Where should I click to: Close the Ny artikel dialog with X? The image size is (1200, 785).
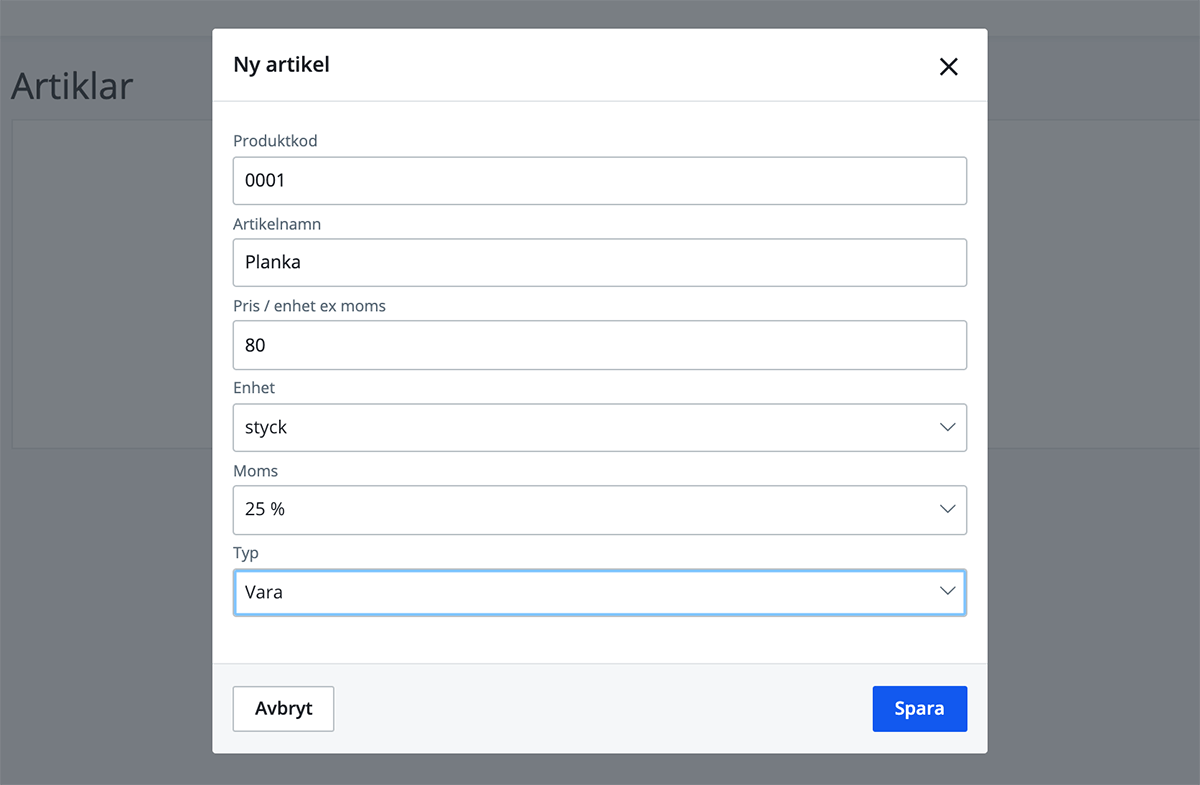pyautogui.click(x=948, y=66)
